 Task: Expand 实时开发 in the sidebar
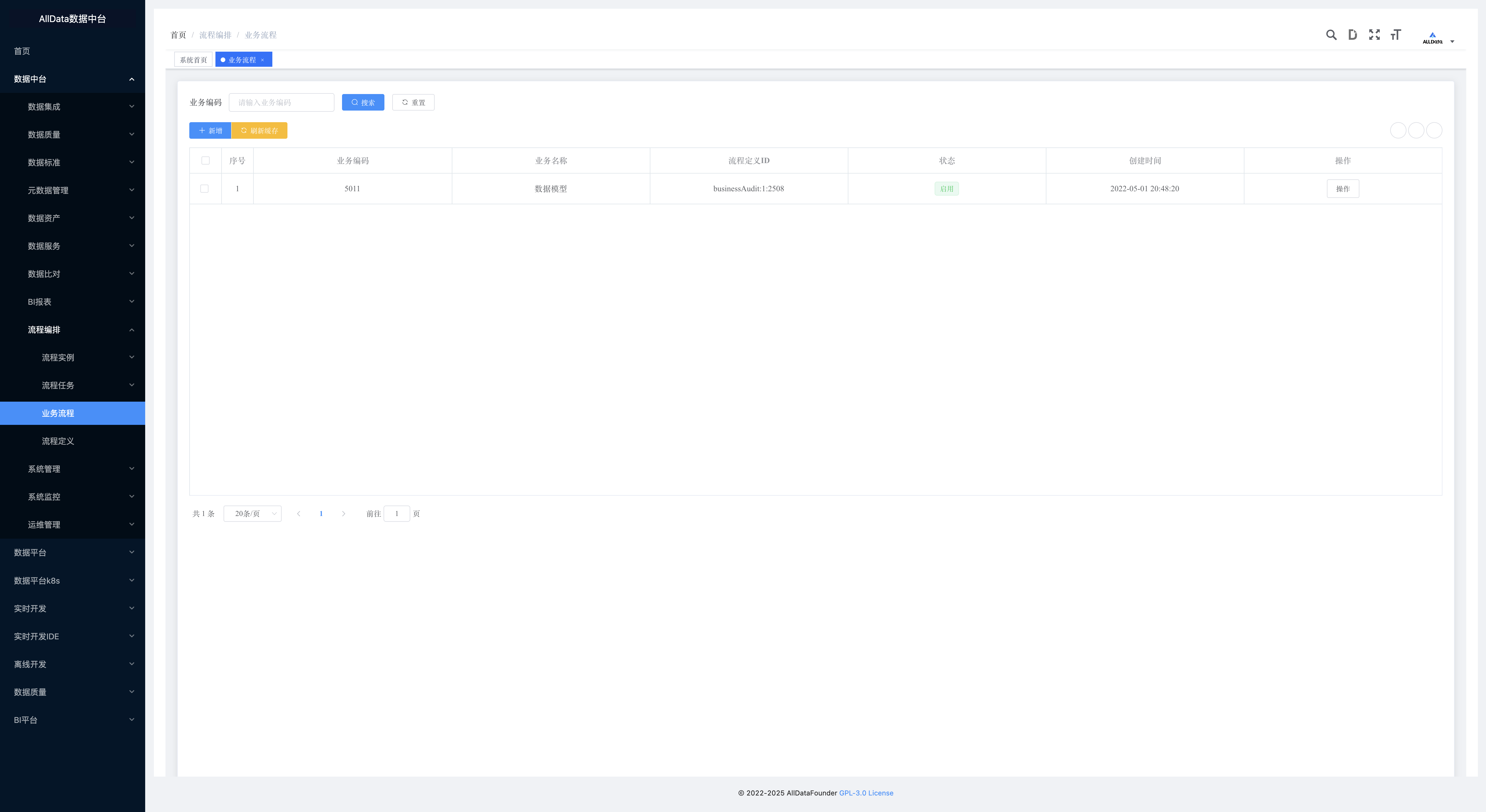click(73, 609)
